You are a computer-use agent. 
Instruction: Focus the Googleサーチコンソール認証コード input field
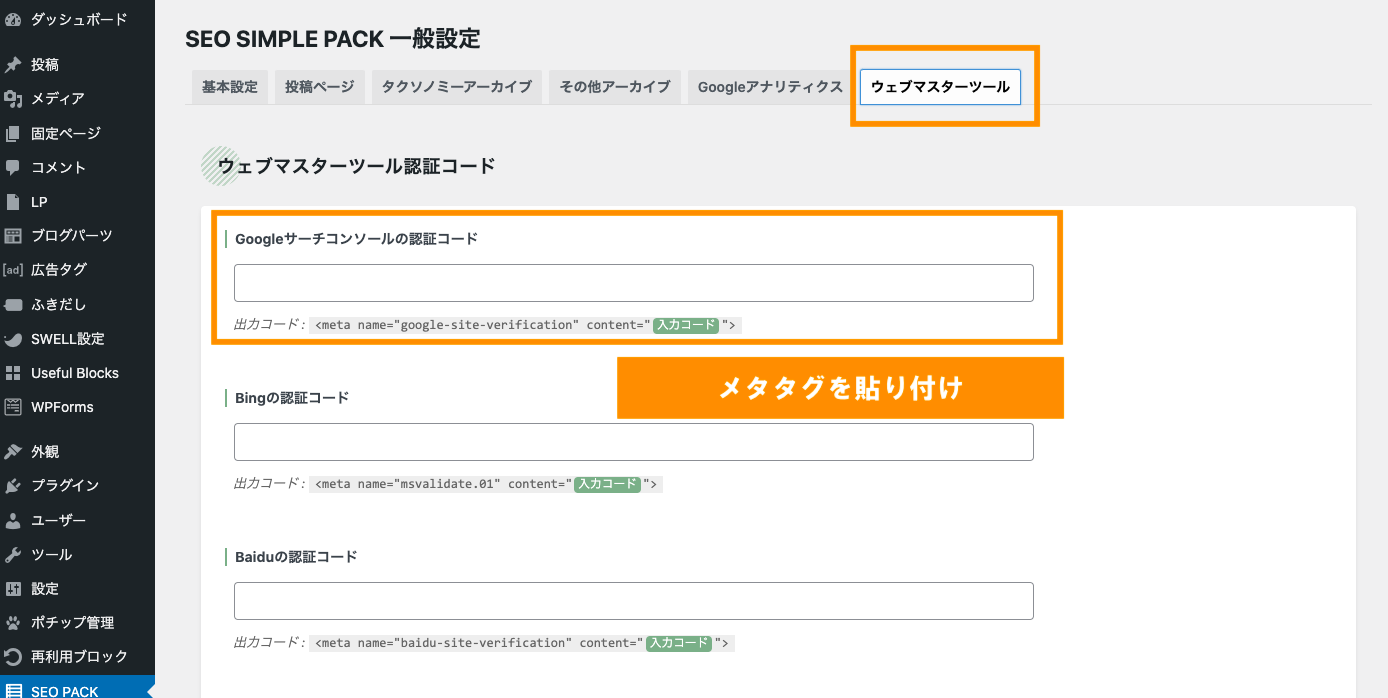coord(634,283)
